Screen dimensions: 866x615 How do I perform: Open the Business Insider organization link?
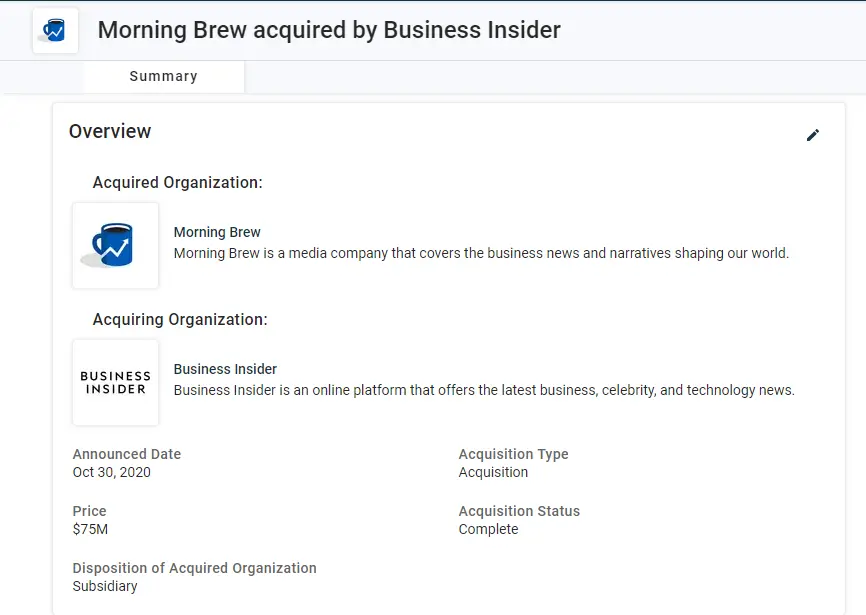click(x=225, y=369)
